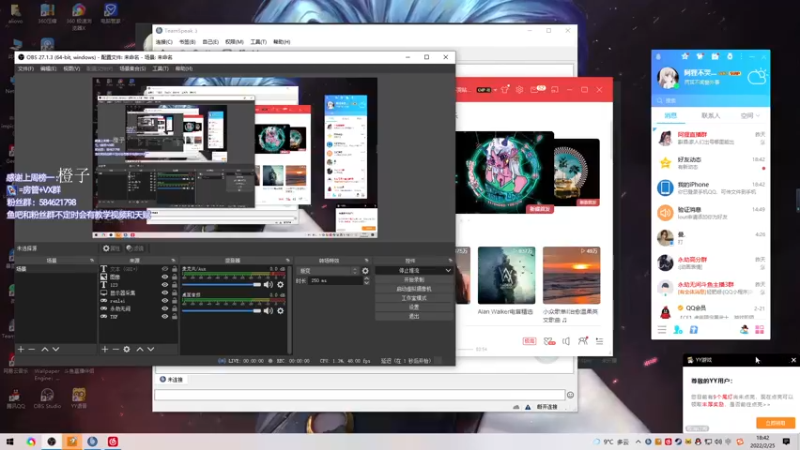Open OBS File menu
800x450 pixels.
26,68
